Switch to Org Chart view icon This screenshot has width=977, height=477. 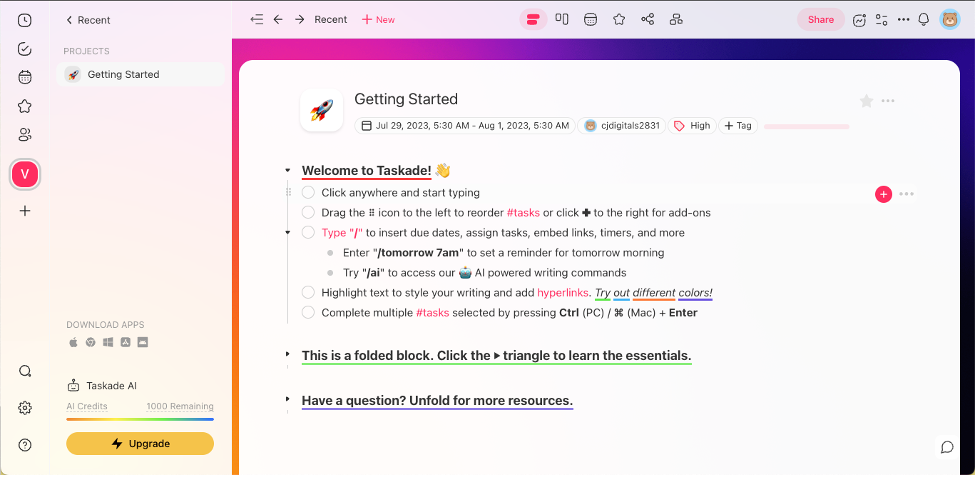(x=676, y=19)
